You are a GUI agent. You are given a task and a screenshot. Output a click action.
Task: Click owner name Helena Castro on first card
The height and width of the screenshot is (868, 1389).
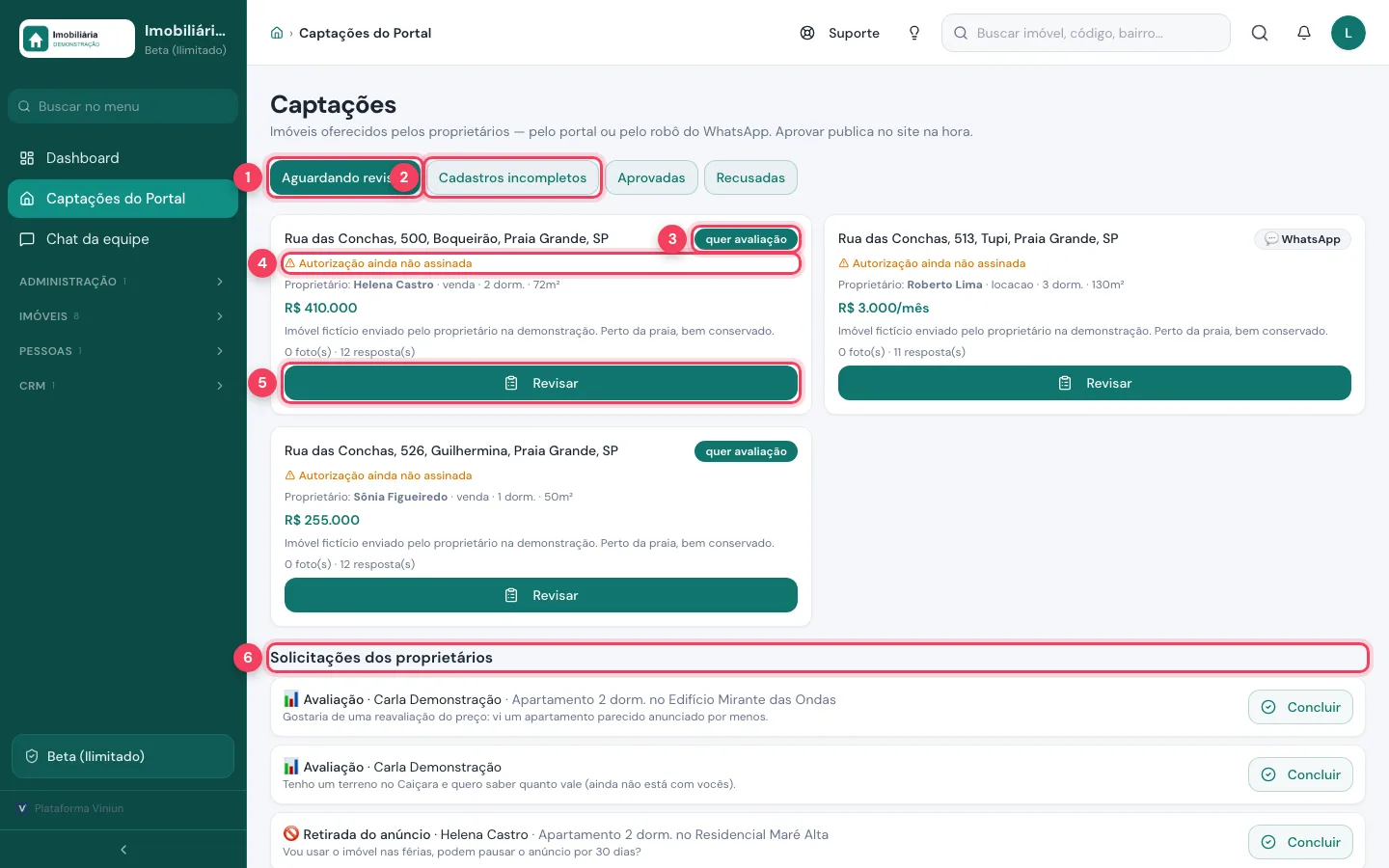[394, 285]
